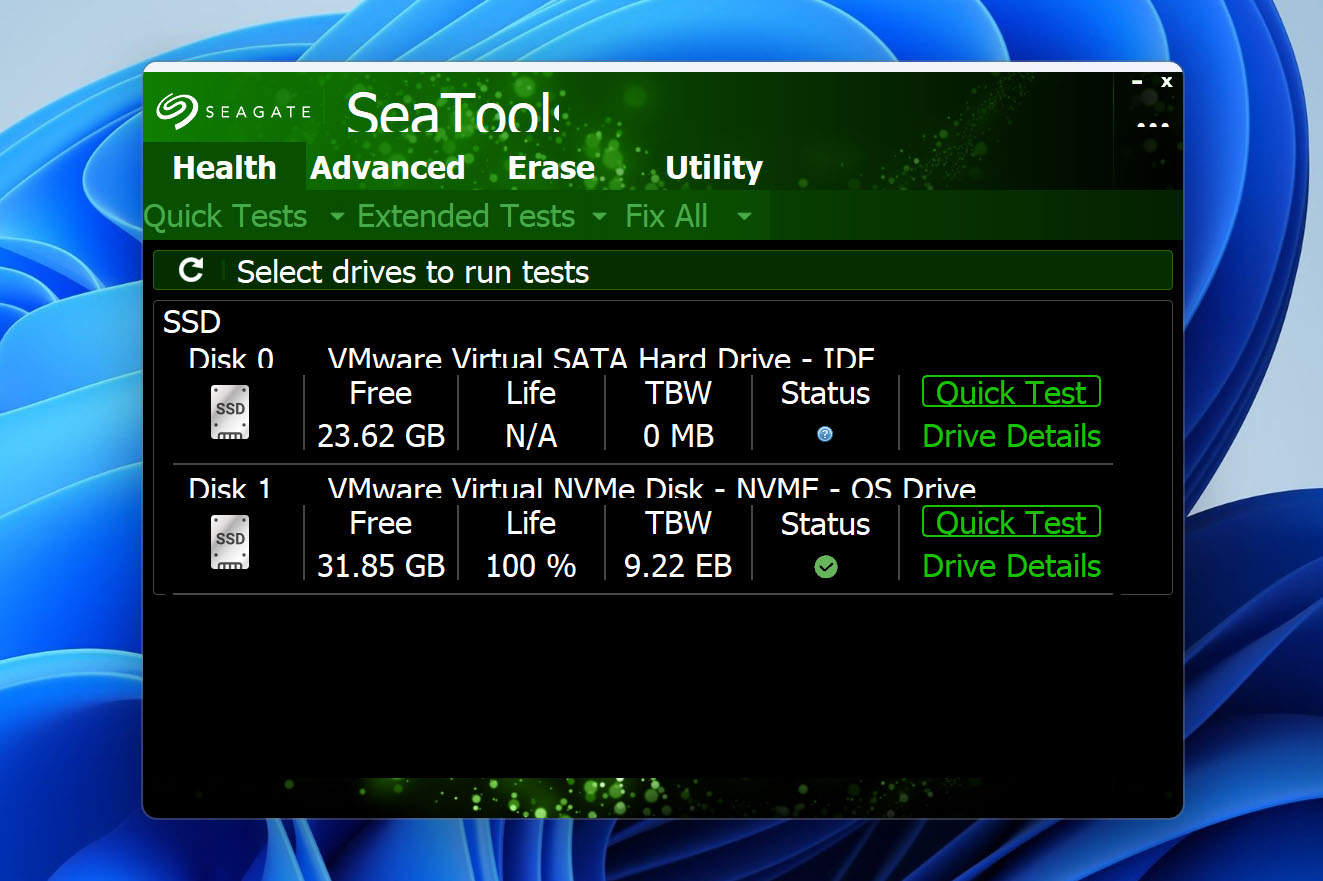The height and width of the screenshot is (881, 1323).
Task: Expand the Fix All dropdown
Action: (x=743, y=216)
